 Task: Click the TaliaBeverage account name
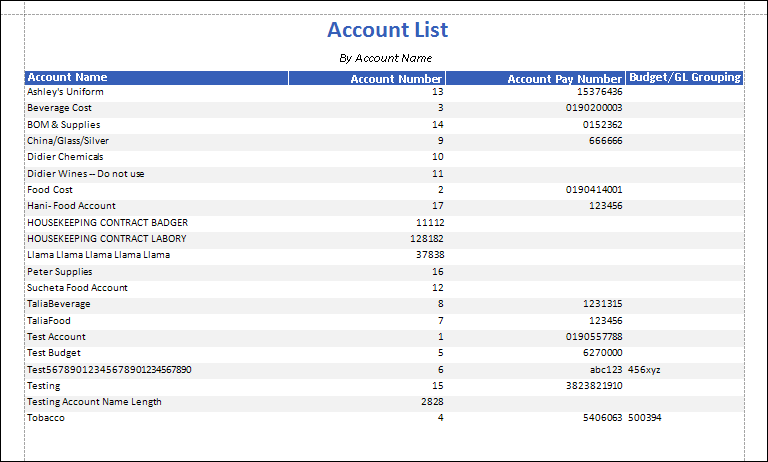pos(58,304)
